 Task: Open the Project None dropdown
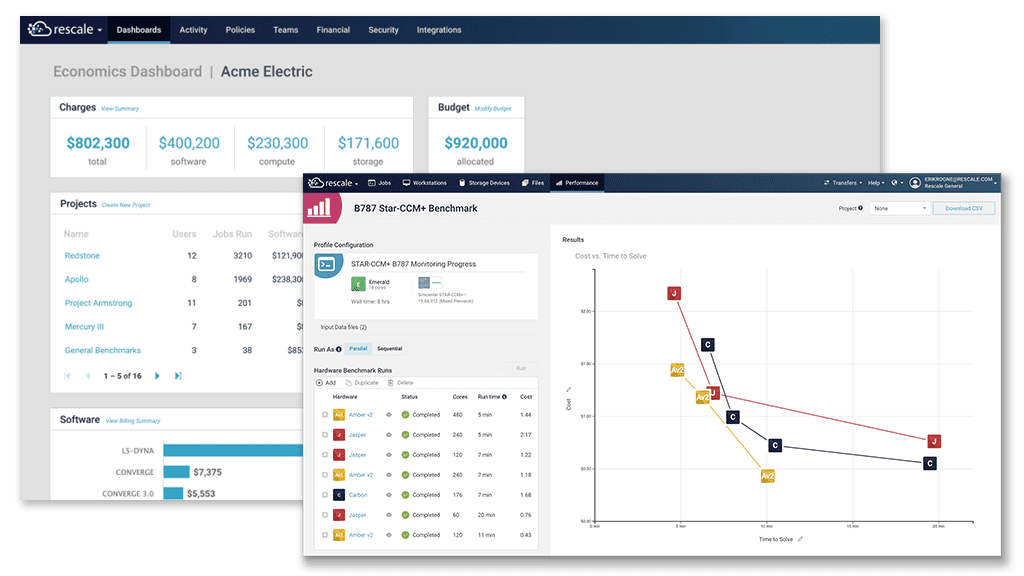[900, 208]
